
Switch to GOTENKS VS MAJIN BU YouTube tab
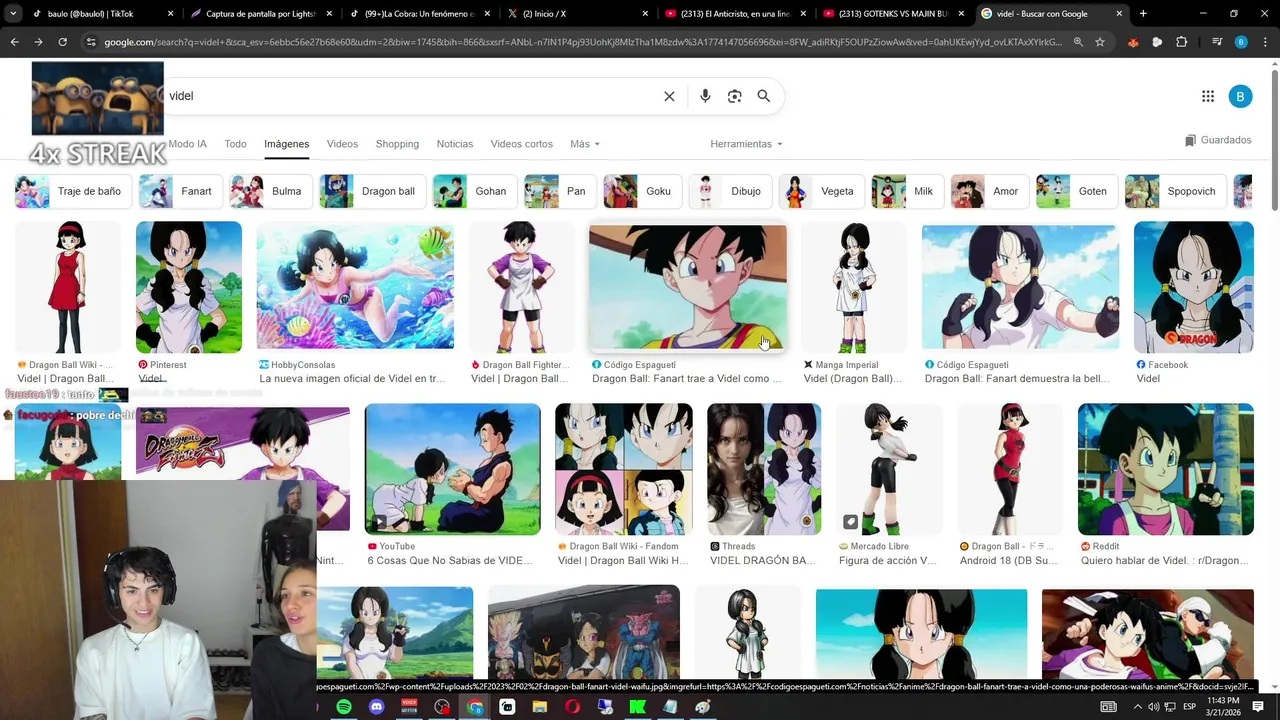(892, 14)
